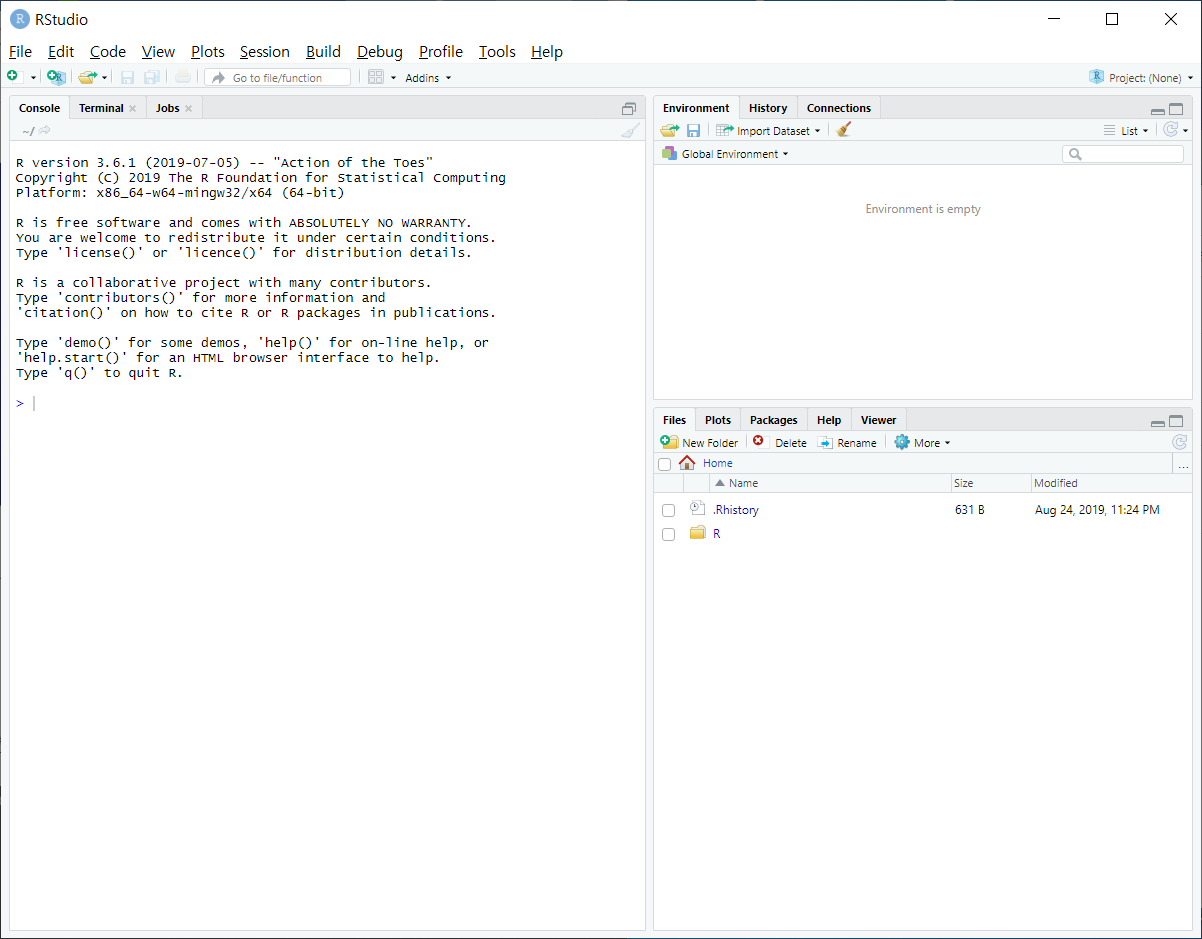Click the R folder icon
1202x939 pixels.
pos(698,533)
